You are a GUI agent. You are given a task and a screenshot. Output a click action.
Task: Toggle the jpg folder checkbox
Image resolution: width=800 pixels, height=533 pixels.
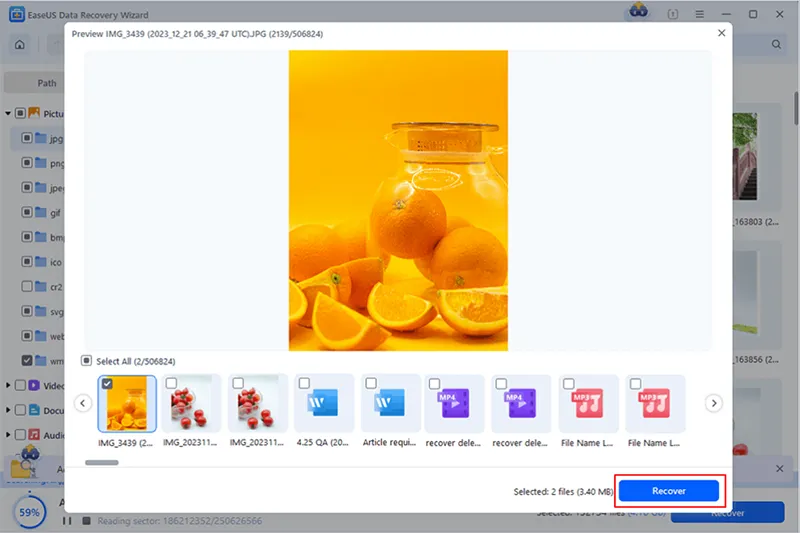27,138
